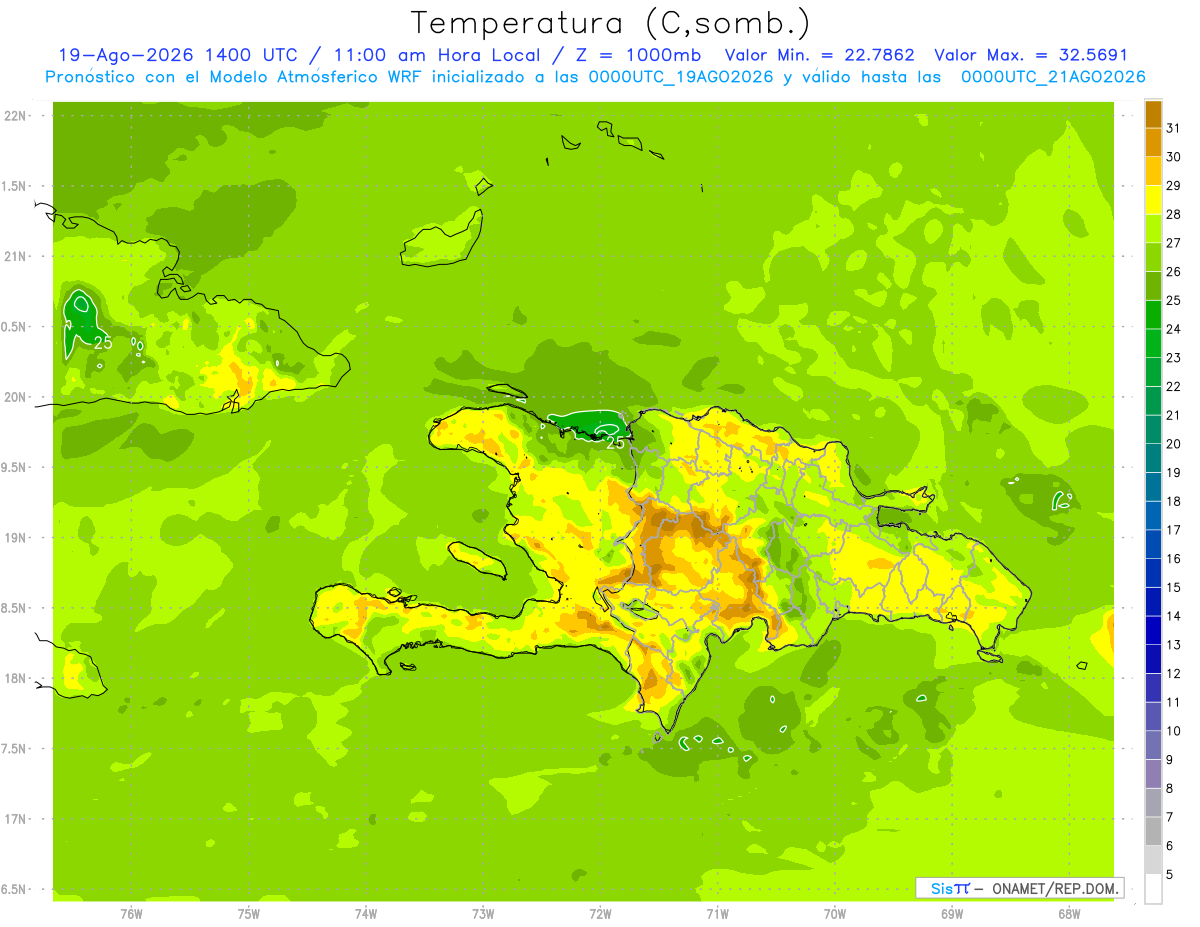Viewport: 1200px width, 927px height.
Task: Click the '21N' latitude axis label
Action: pos(15,256)
